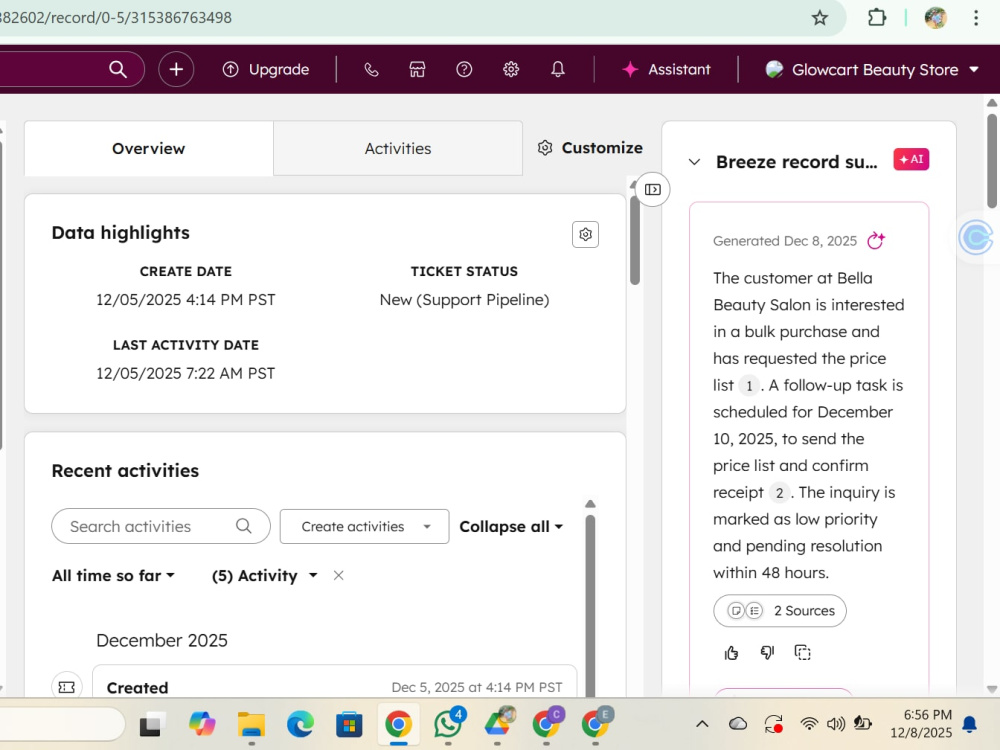This screenshot has height=750, width=1000.
Task: Collapse the right sidebar panel toggle
Action: 652,189
